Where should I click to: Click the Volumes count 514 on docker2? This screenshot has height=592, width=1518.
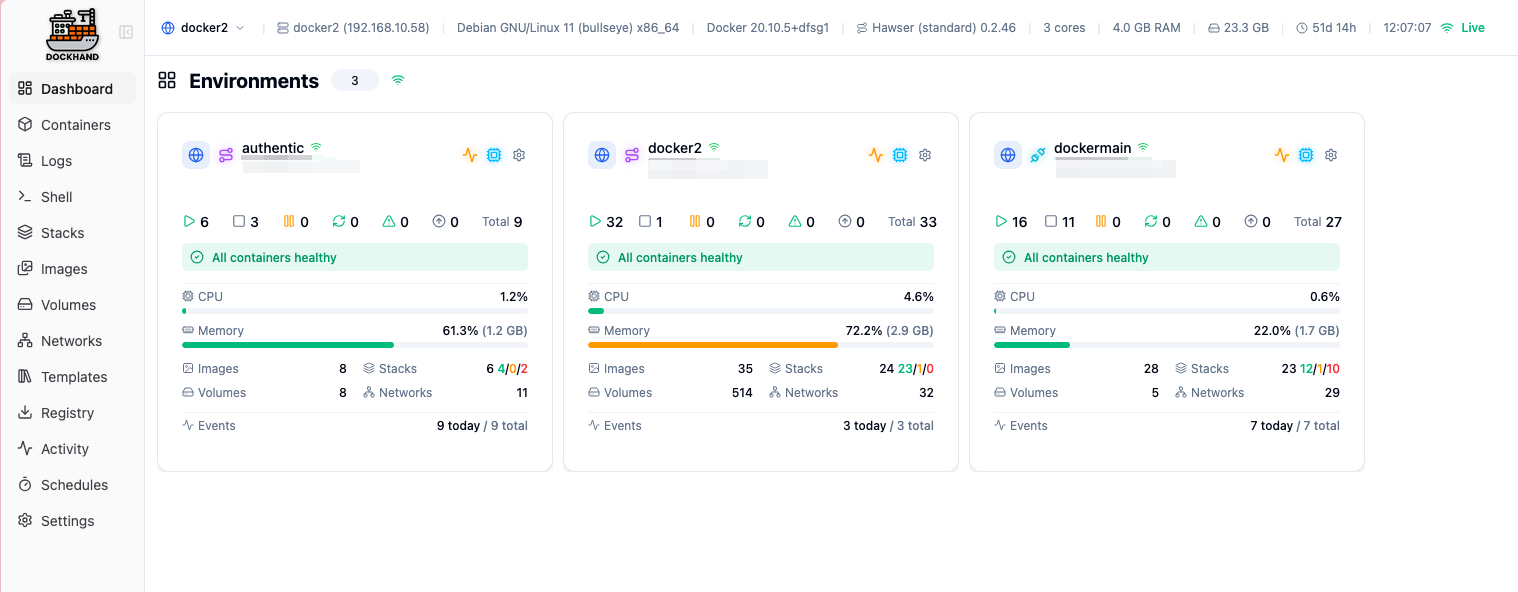742,393
